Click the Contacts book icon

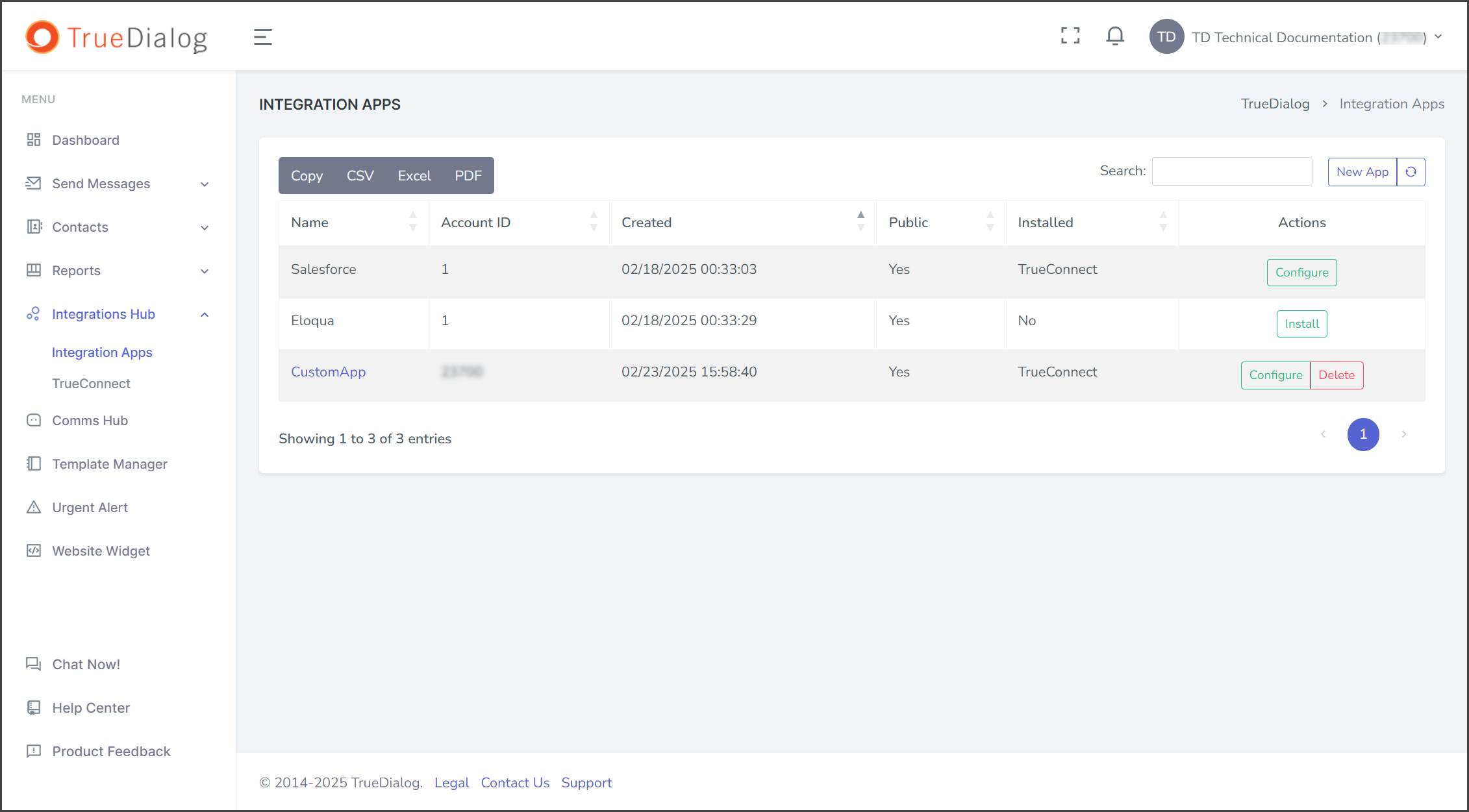coord(34,227)
